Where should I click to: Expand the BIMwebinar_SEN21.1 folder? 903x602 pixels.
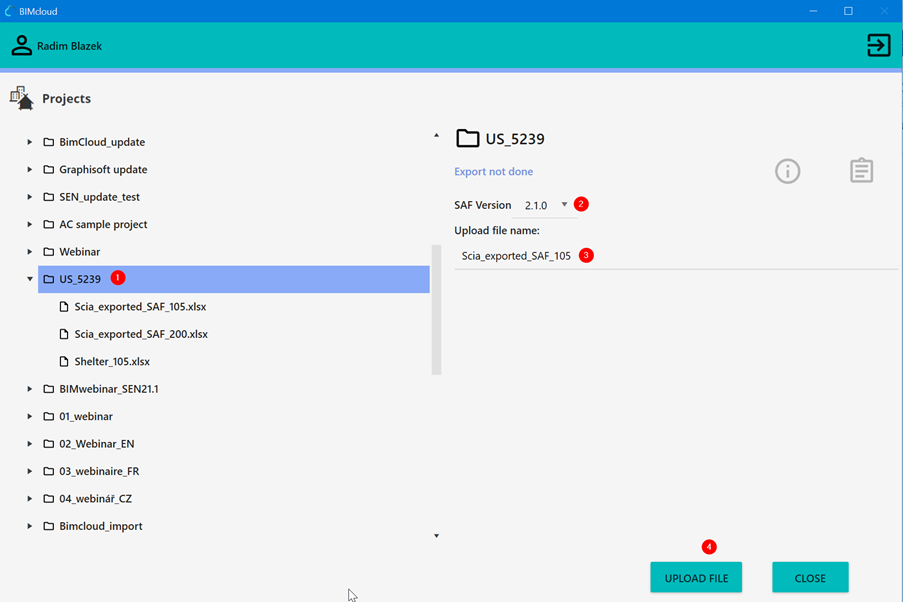coord(29,389)
